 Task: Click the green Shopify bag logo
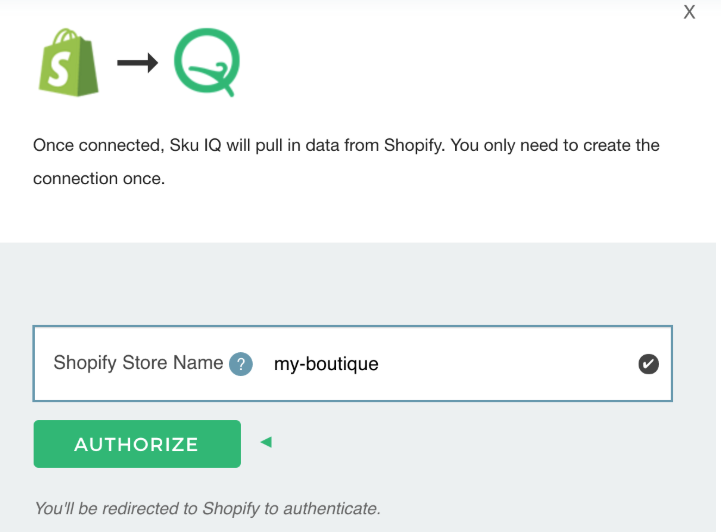(x=69, y=62)
